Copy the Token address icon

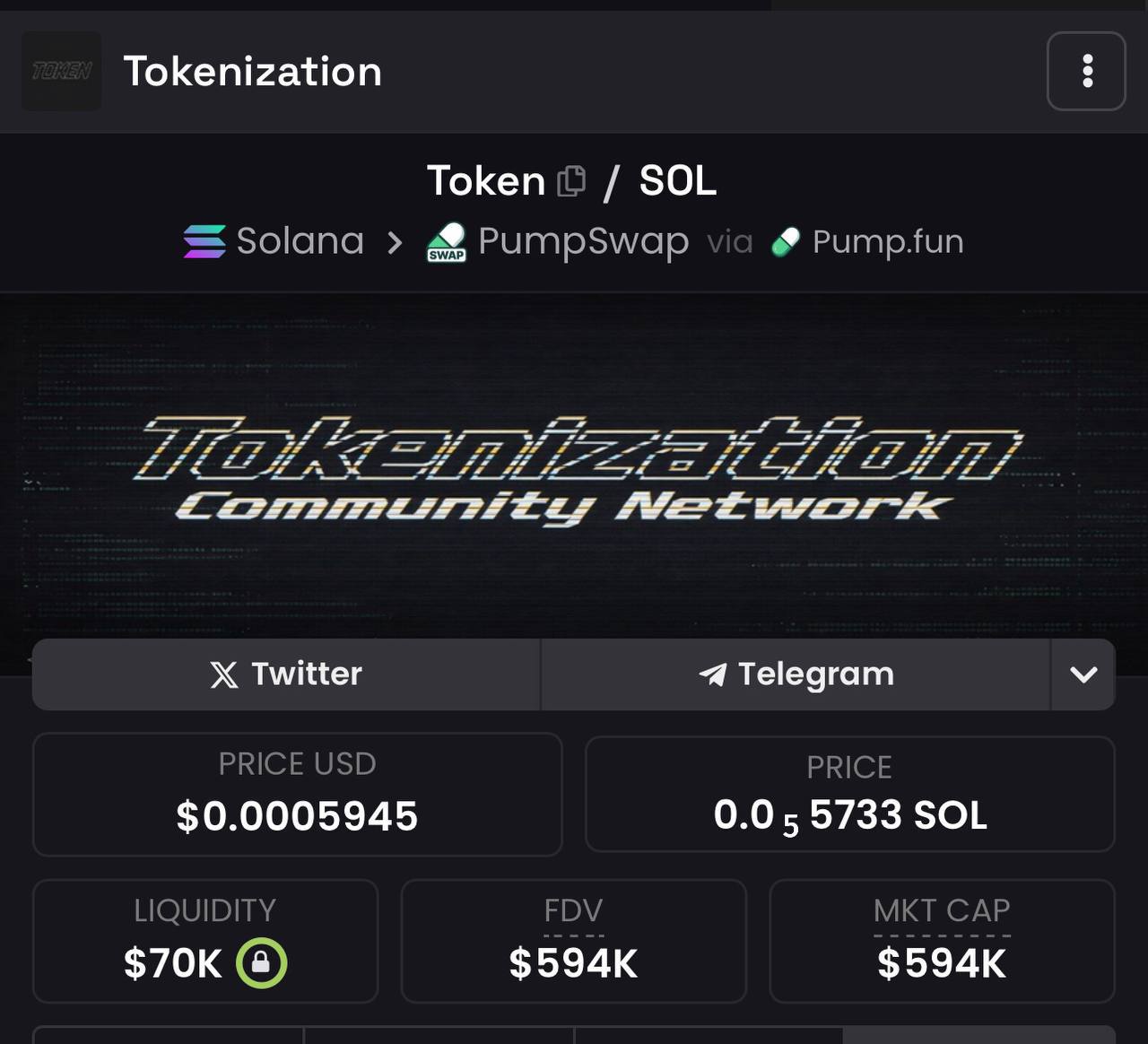(x=571, y=181)
